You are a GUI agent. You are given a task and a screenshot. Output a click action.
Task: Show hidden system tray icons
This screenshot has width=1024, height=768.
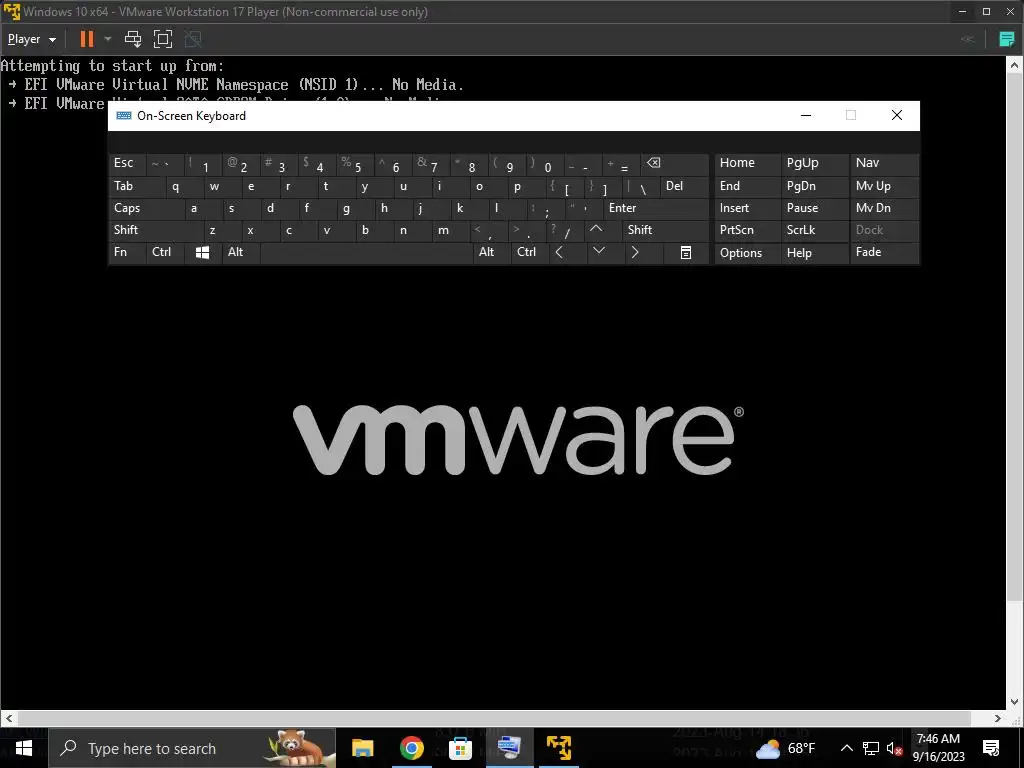click(846, 748)
